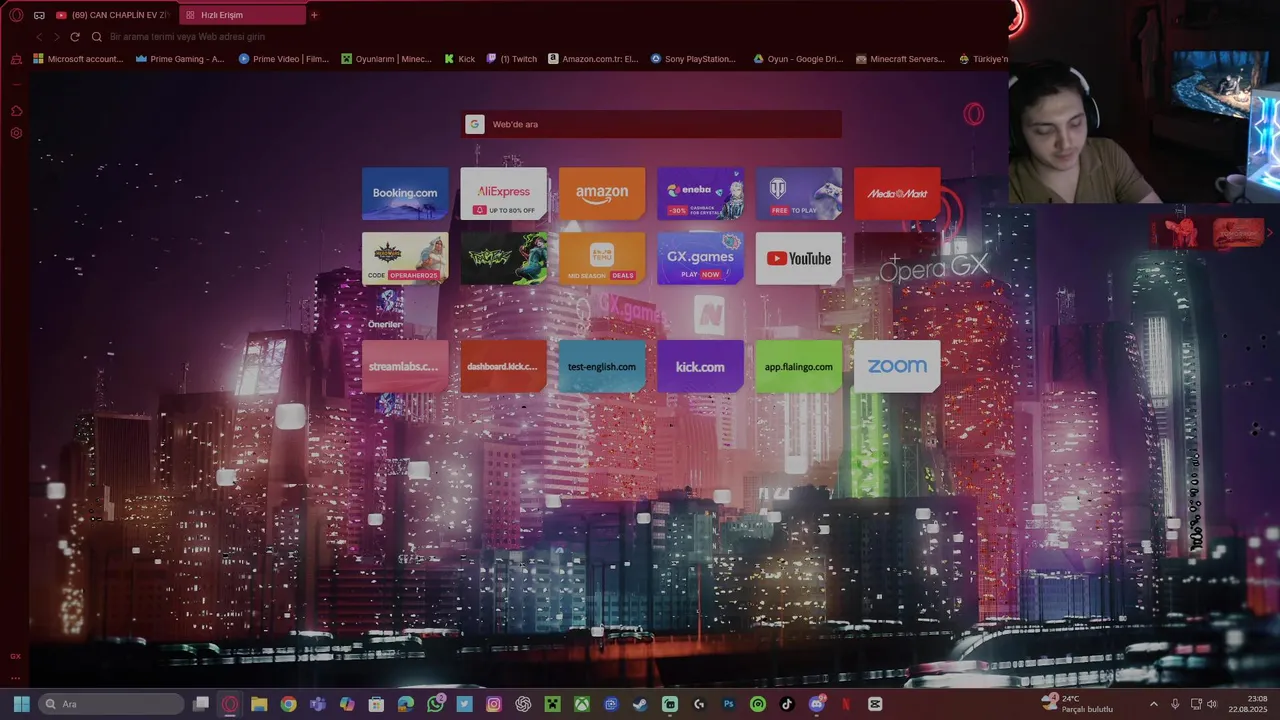Open the Windows Start menu
This screenshot has height=720, width=1280.
pyautogui.click(x=21, y=704)
